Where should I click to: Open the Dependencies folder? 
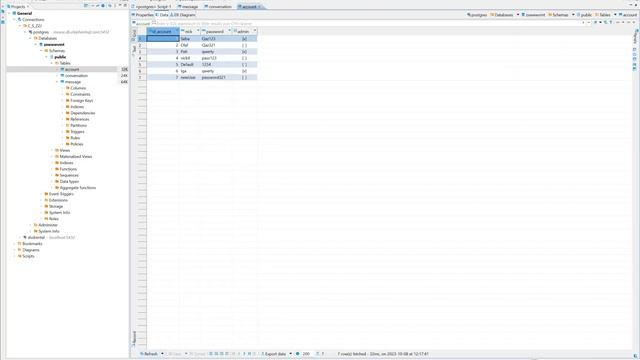coord(82,113)
